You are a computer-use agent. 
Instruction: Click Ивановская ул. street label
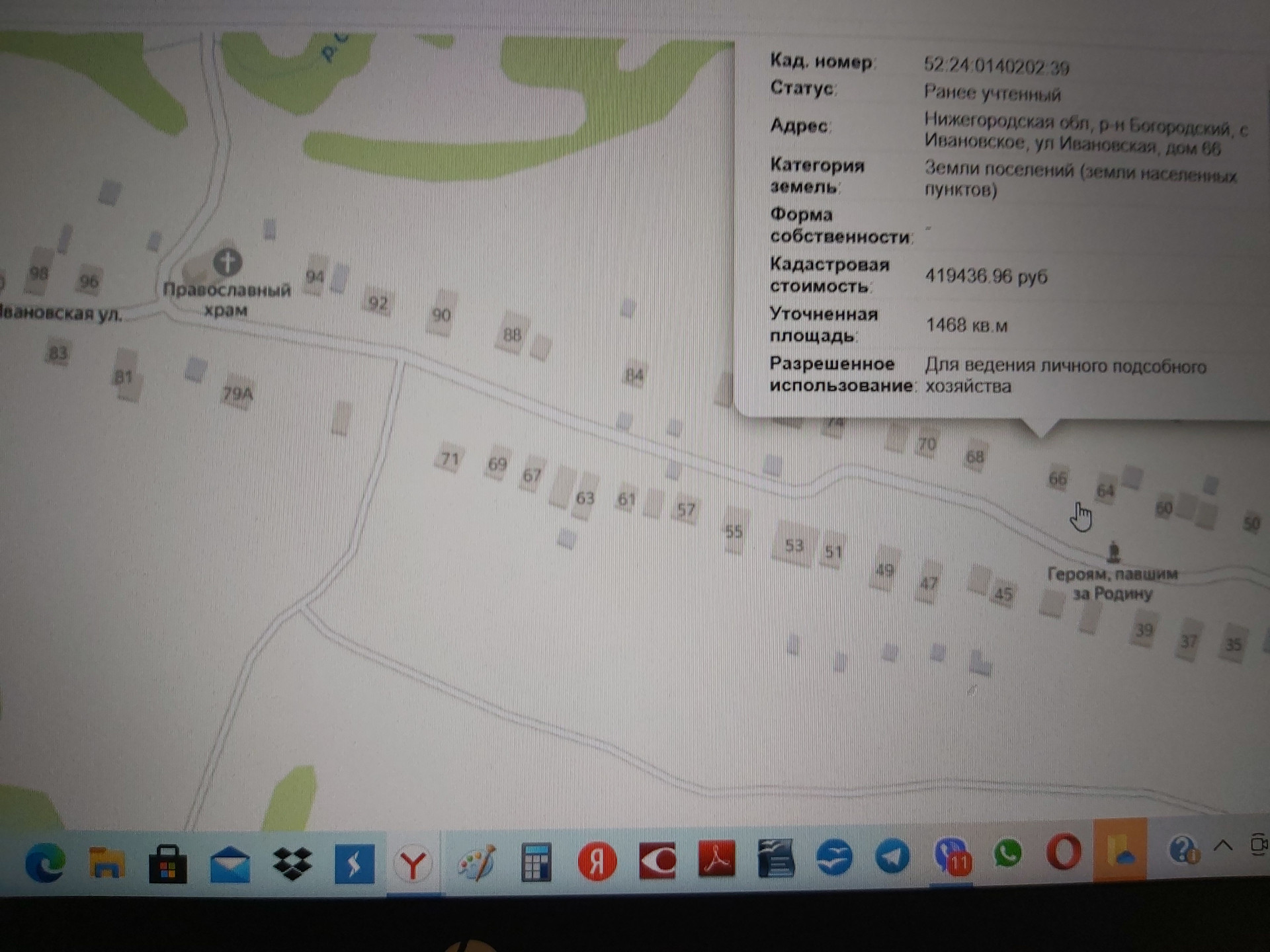pyautogui.click(x=62, y=313)
